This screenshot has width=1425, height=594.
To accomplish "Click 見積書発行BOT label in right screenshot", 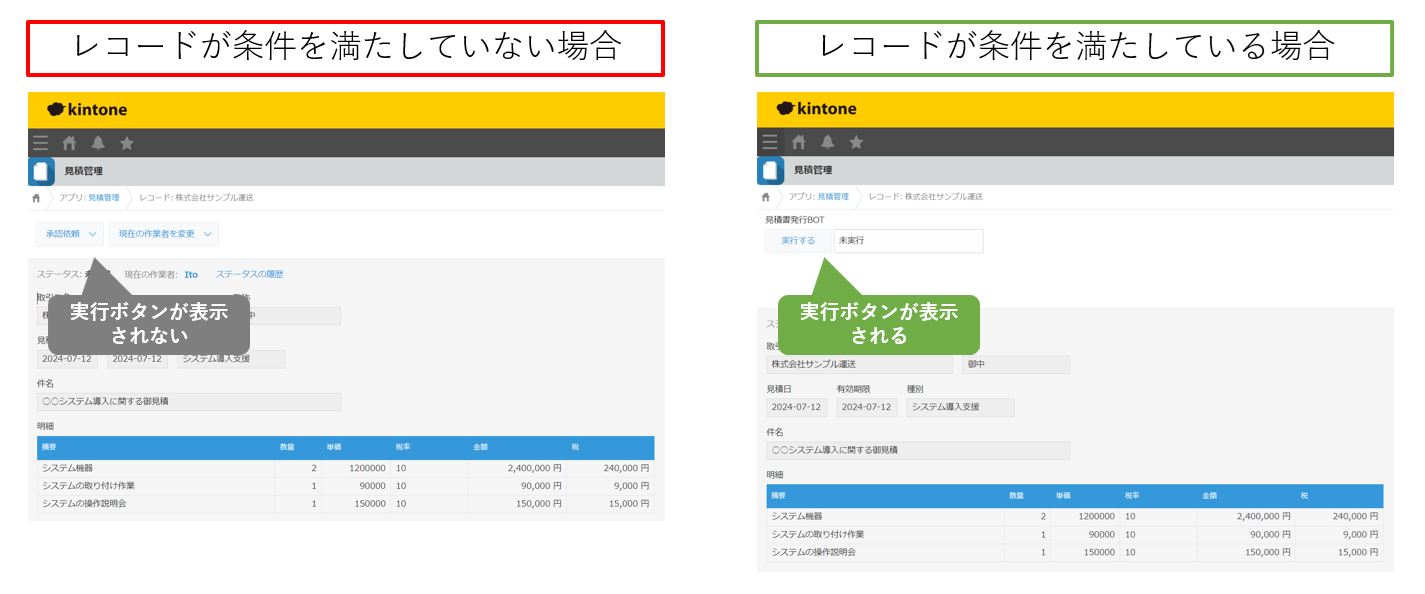I will pos(795,219).
